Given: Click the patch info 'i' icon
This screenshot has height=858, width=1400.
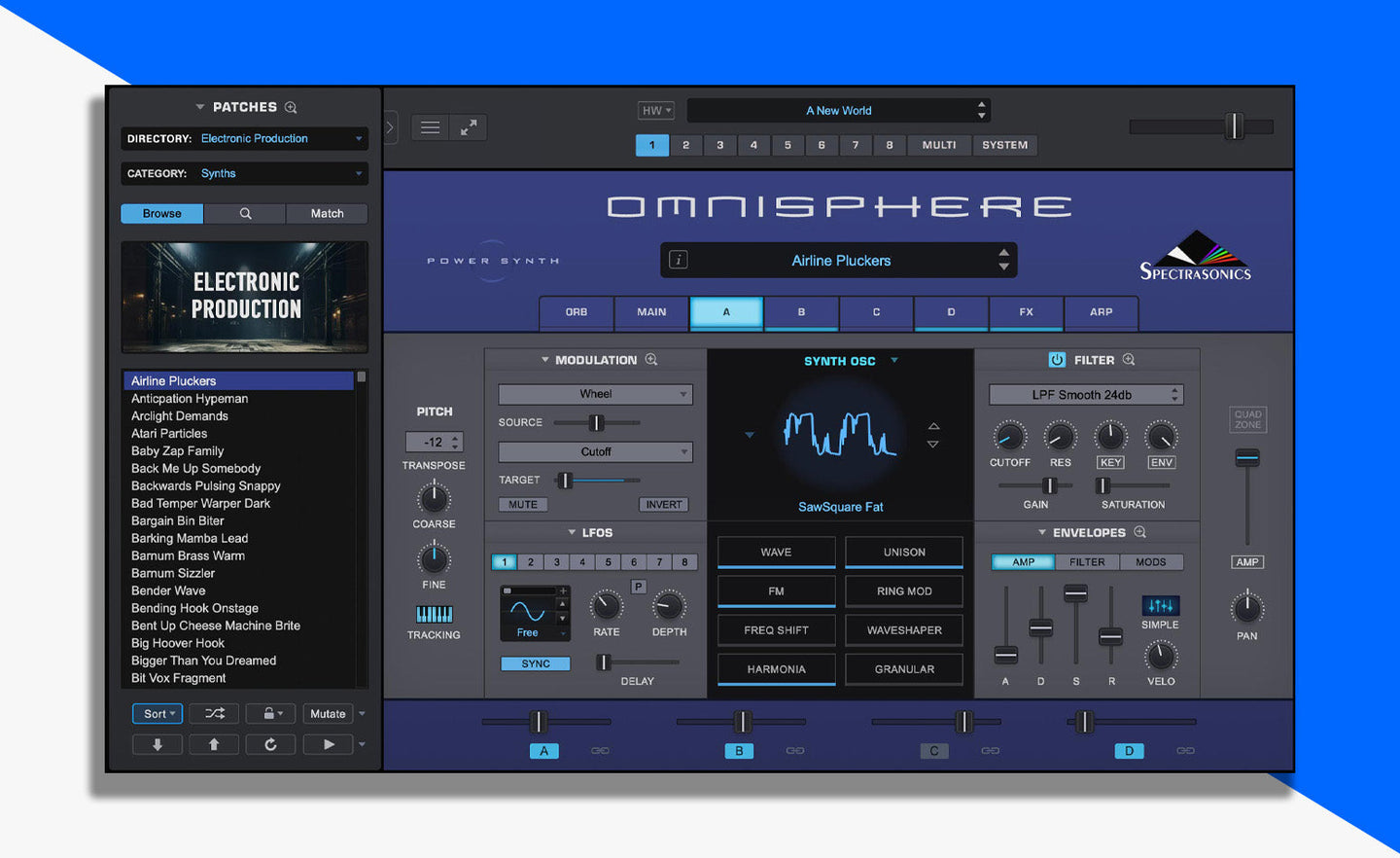Looking at the screenshot, I should click(679, 260).
